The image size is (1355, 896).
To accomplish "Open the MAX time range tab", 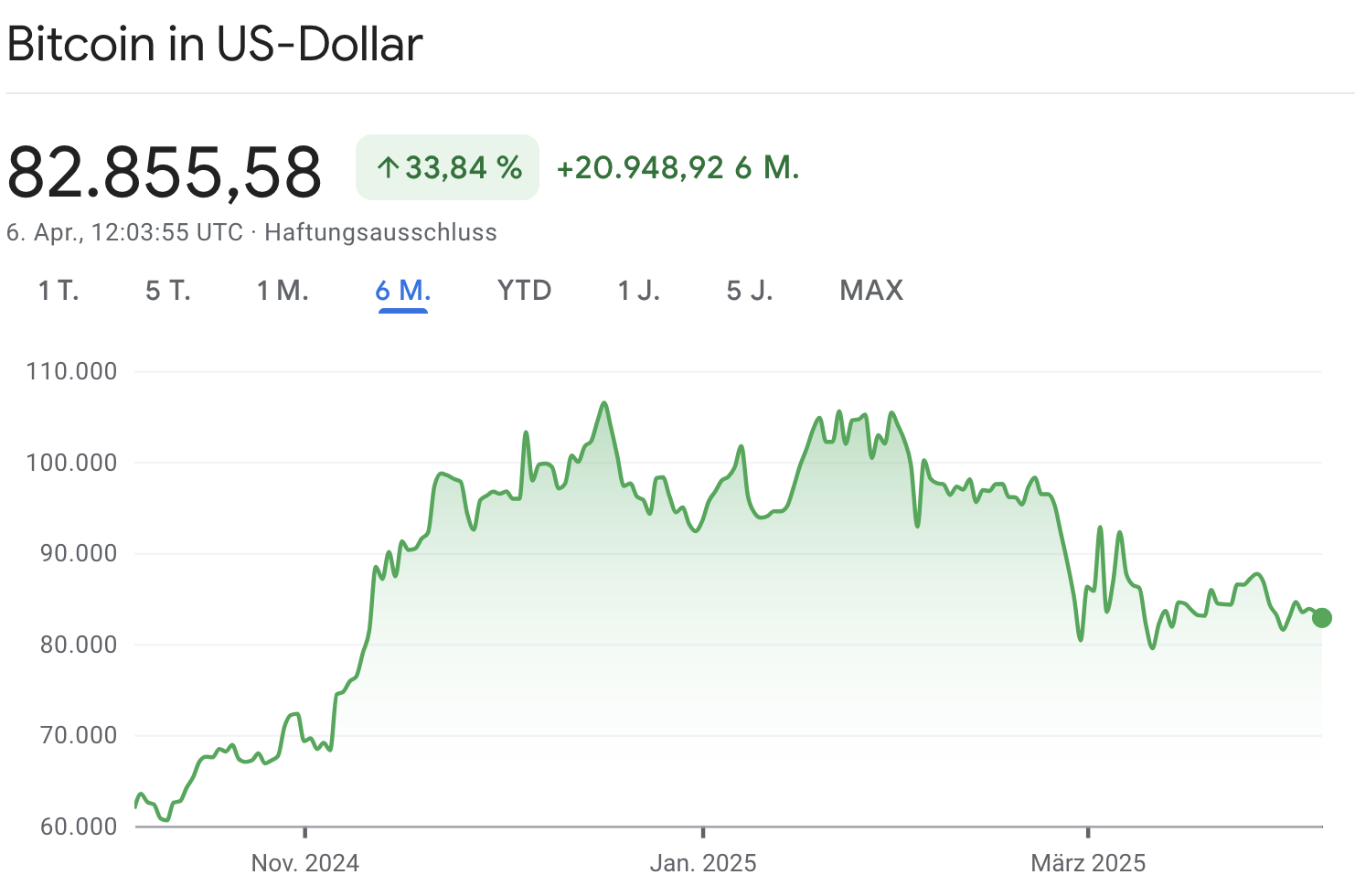I will coord(871,291).
